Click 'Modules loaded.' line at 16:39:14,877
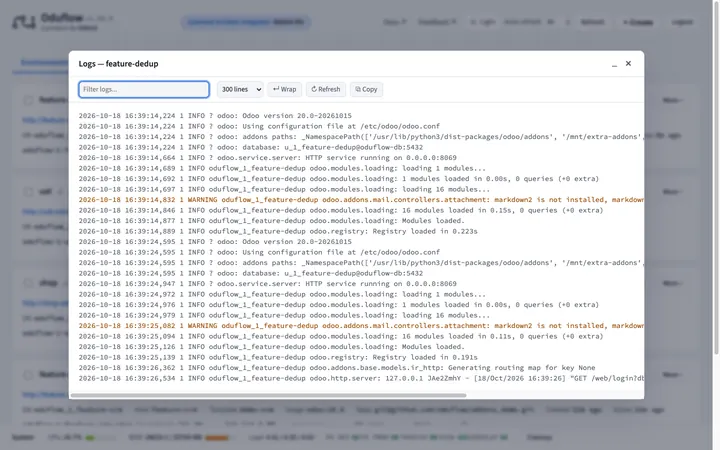 (271, 221)
